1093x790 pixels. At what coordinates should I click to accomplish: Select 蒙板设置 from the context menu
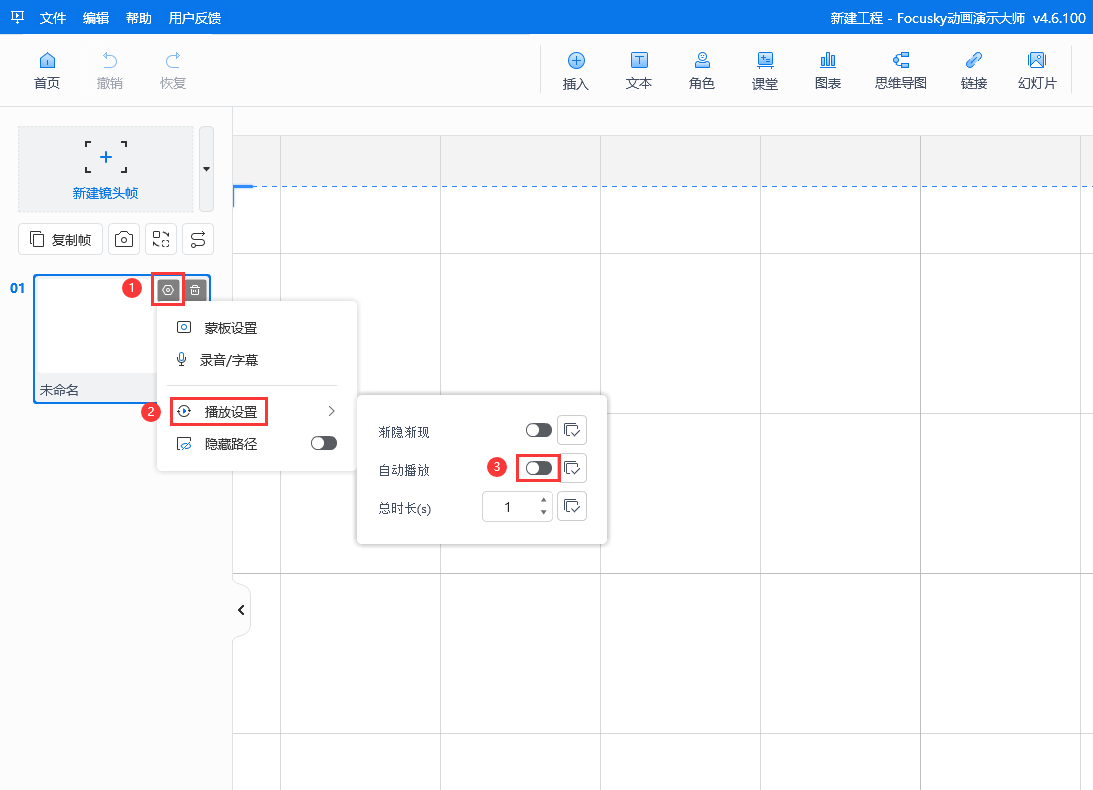coord(230,328)
